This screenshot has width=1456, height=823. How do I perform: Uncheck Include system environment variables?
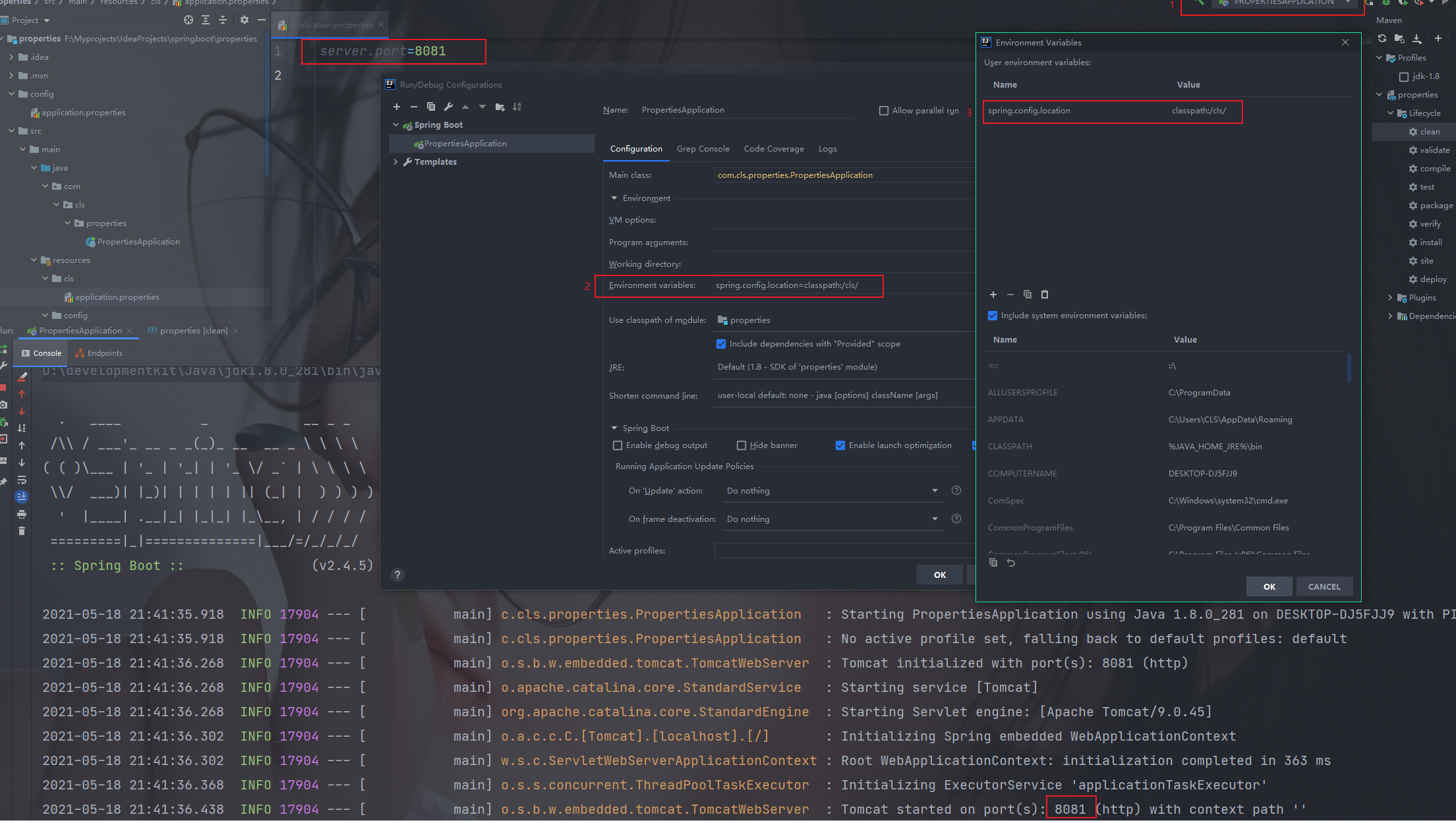993,316
